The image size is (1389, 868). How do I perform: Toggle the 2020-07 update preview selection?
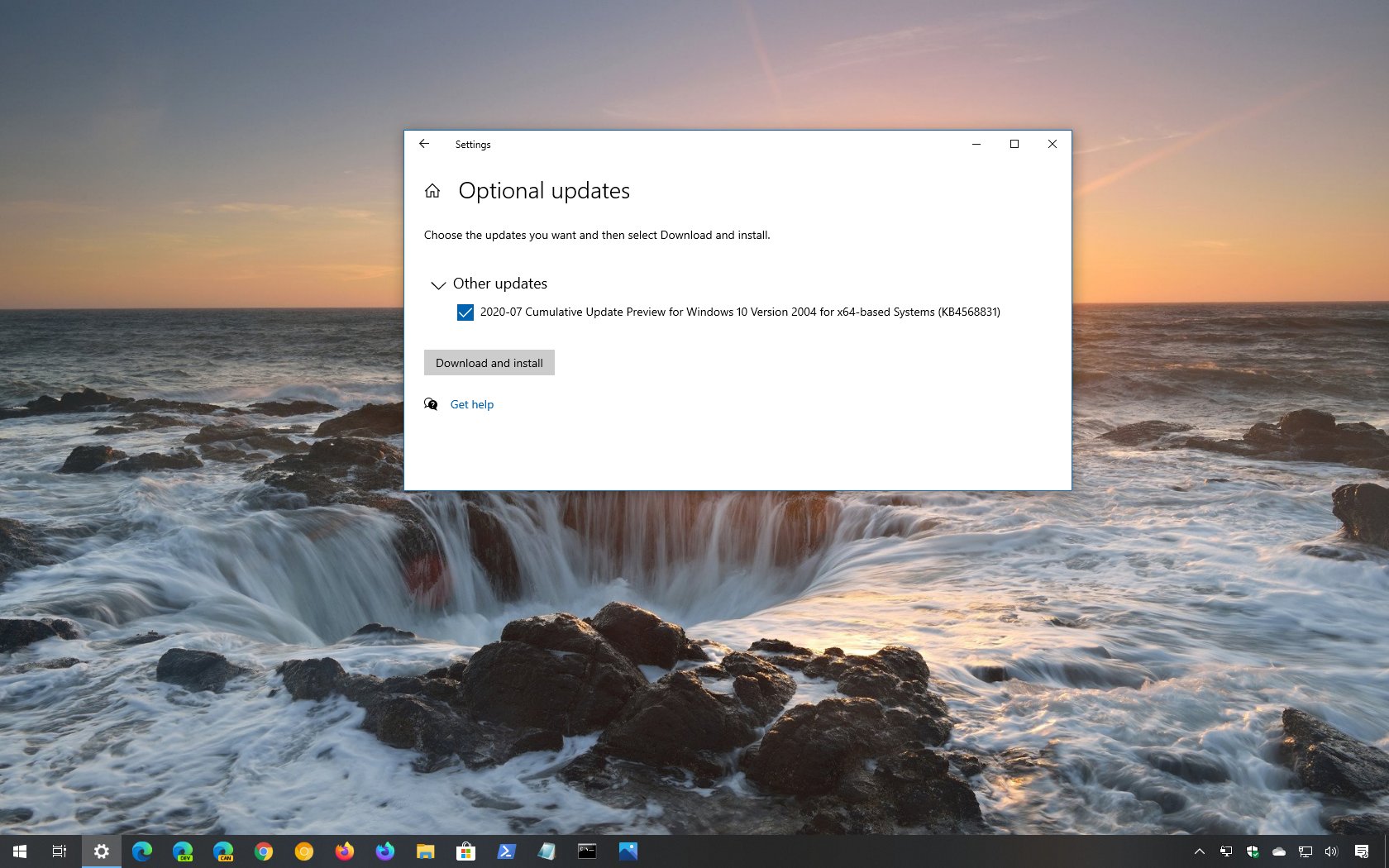pos(465,312)
